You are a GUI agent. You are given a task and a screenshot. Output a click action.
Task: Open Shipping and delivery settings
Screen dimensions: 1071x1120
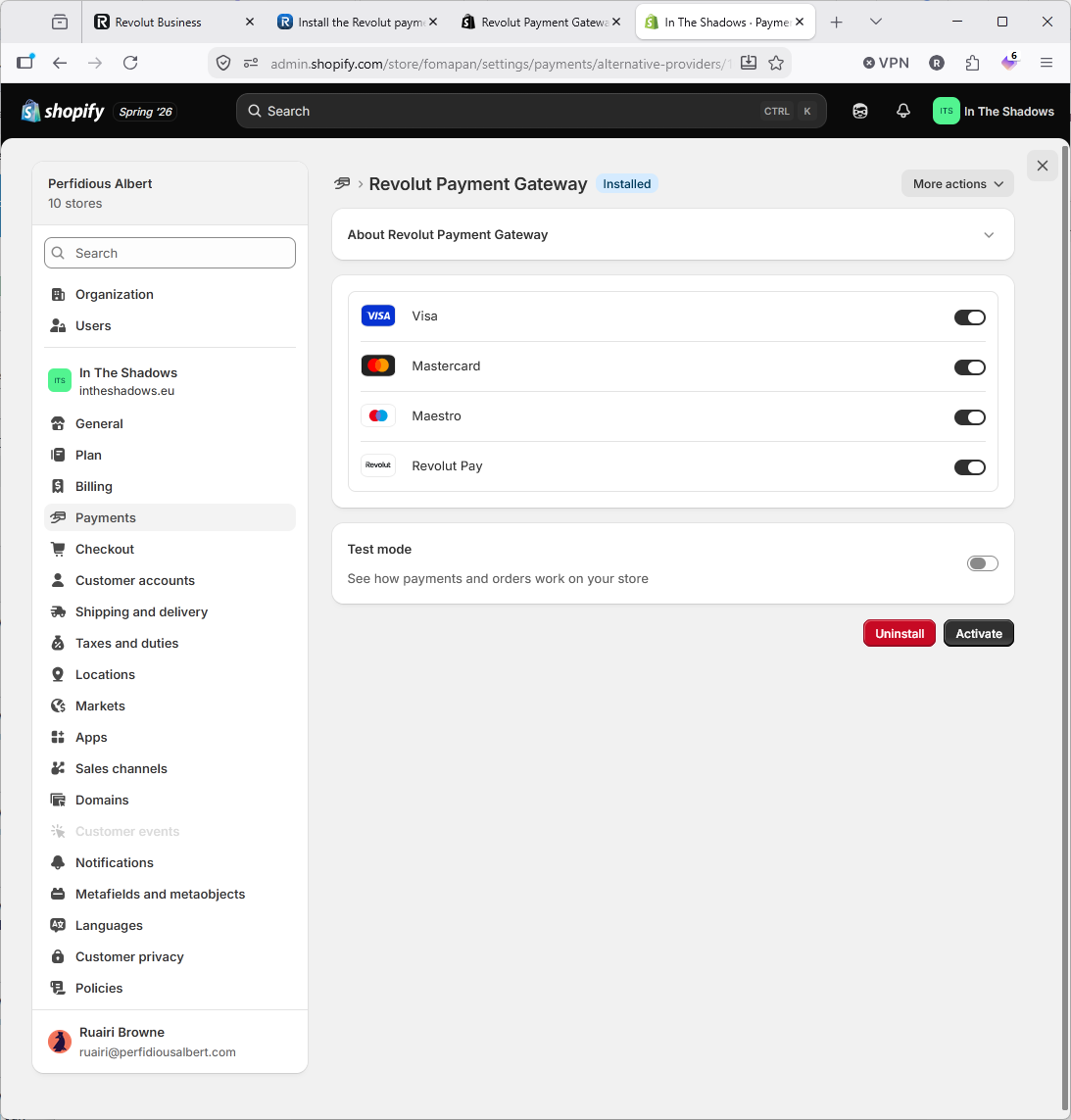[x=170, y=612]
